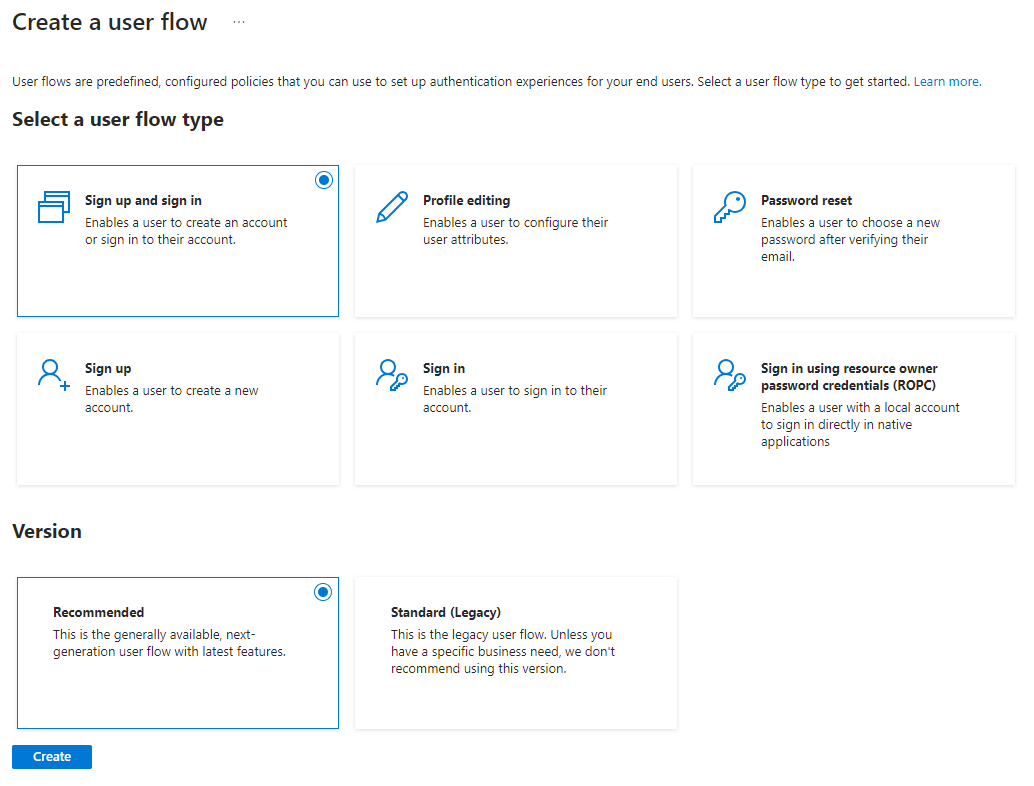Select the Profile editing title

466,200
